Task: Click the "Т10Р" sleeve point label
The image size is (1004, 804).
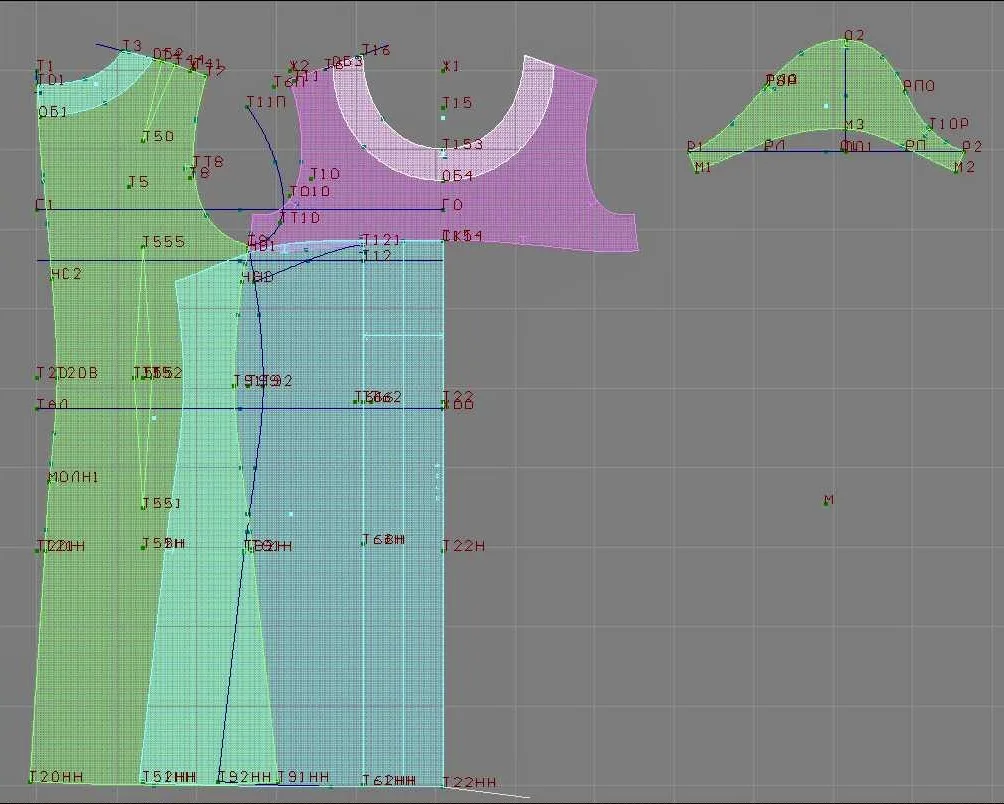Action: pyautogui.click(x=948, y=123)
